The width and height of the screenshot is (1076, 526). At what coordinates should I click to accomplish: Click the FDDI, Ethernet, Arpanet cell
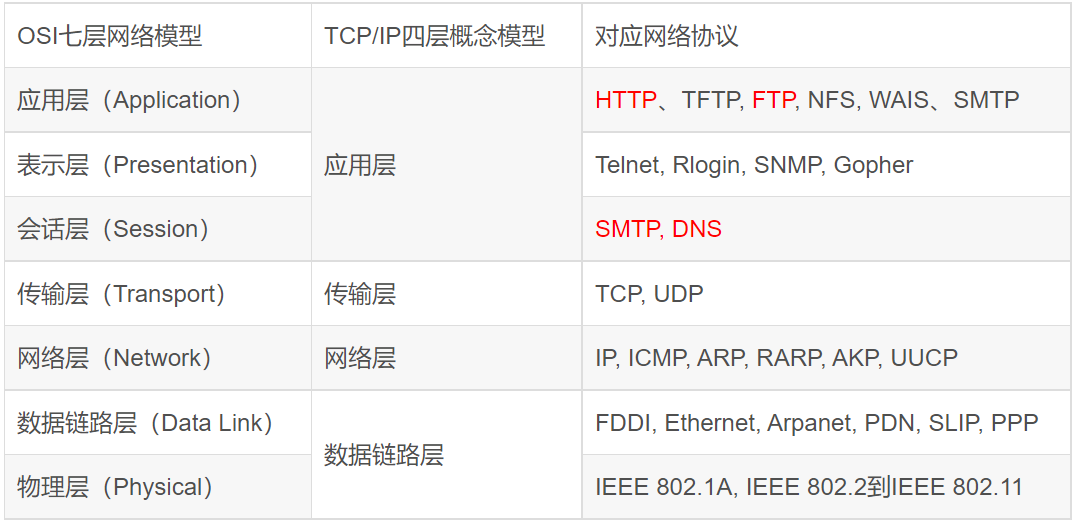click(x=827, y=422)
